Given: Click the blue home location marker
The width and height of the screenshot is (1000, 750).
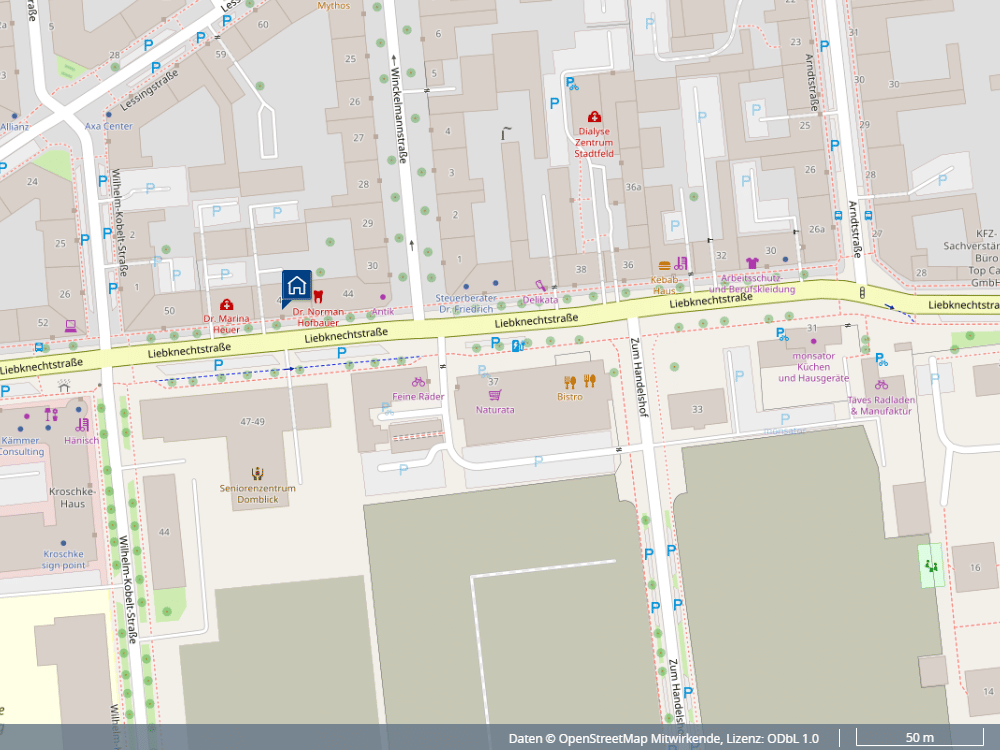Looking at the screenshot, I should coord(297,288).
